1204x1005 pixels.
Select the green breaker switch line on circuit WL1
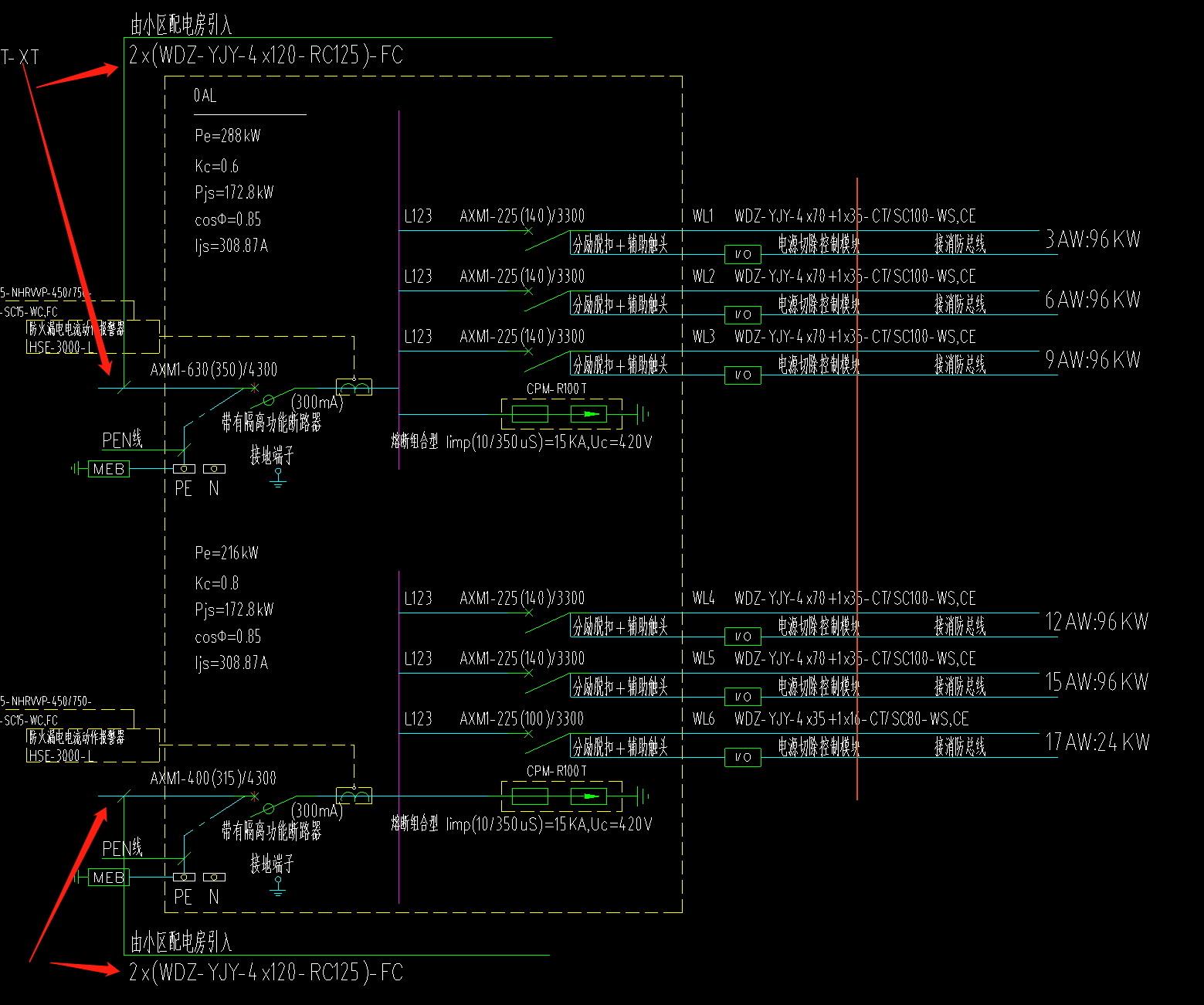coord(548,240)
